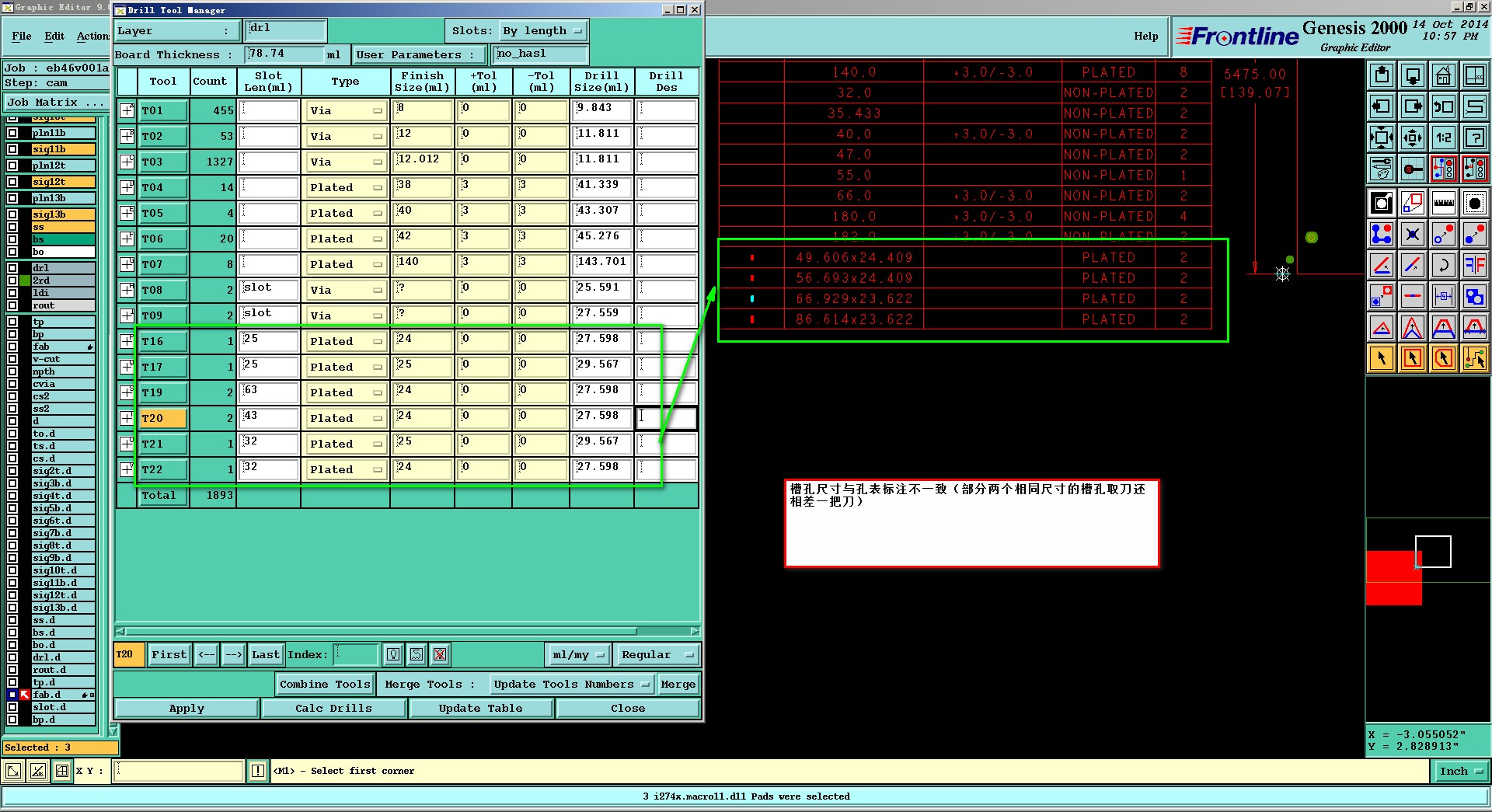This screenshot has height=812, width=1492.
Task: Toggle the v-cut layer checkbox
Action: (x=12, y=359)
